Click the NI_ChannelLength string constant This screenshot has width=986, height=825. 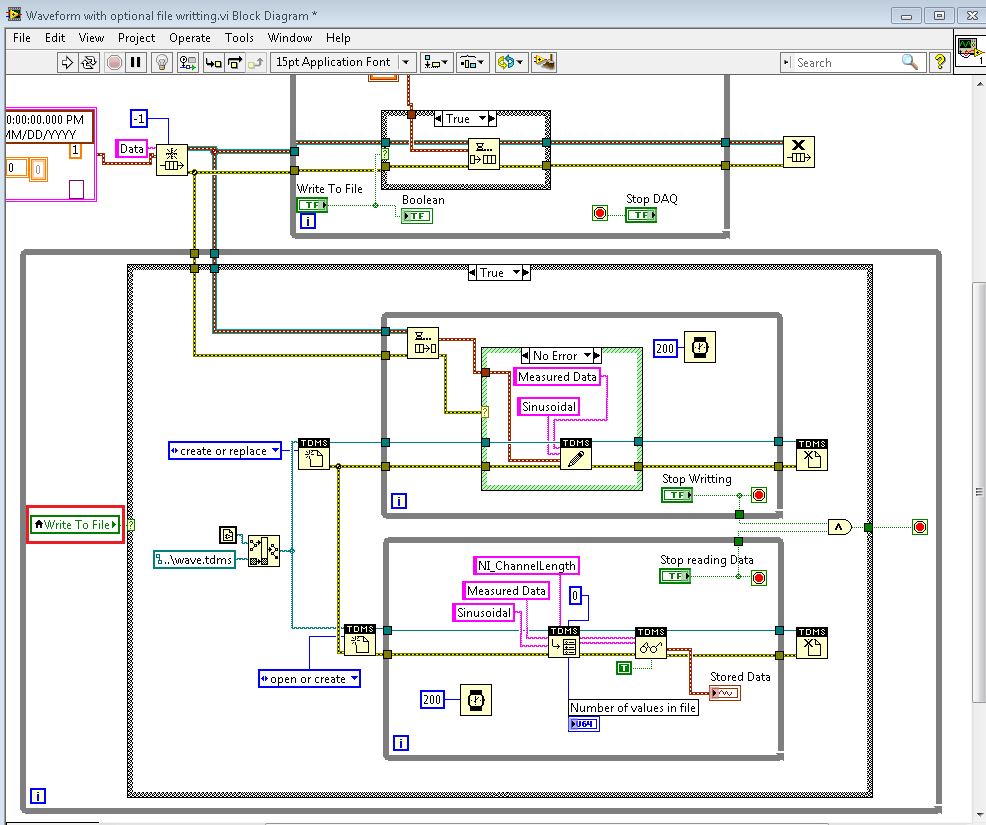pyautogui.click(x=526, y=565)
